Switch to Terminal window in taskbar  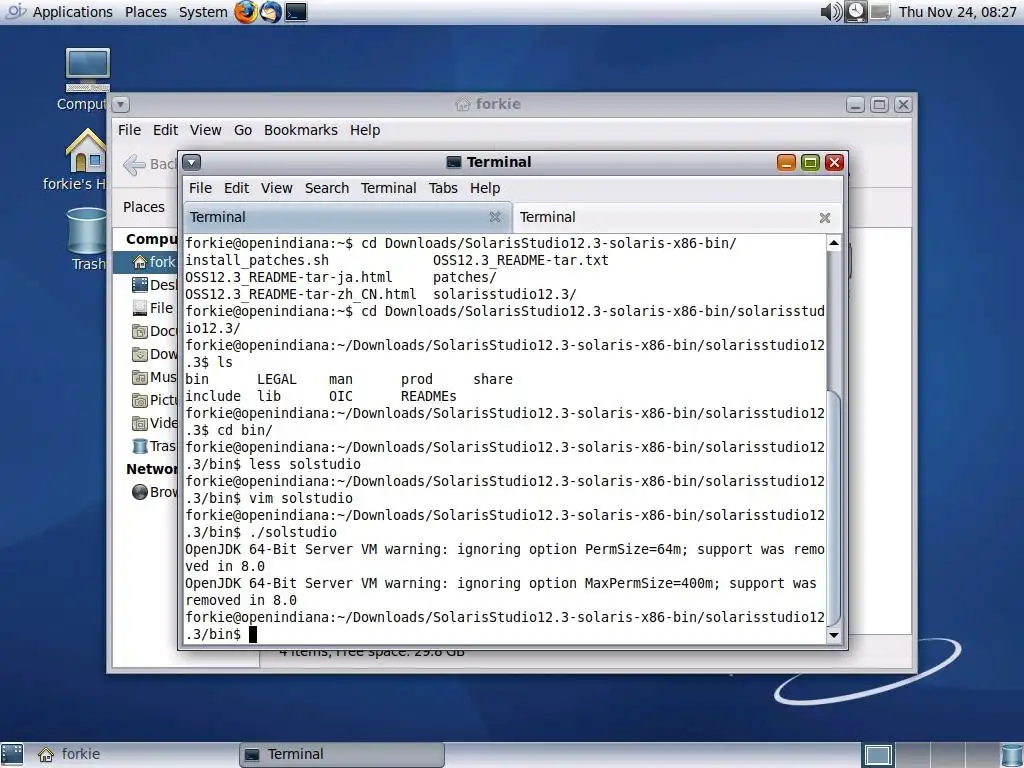(342, 754)
